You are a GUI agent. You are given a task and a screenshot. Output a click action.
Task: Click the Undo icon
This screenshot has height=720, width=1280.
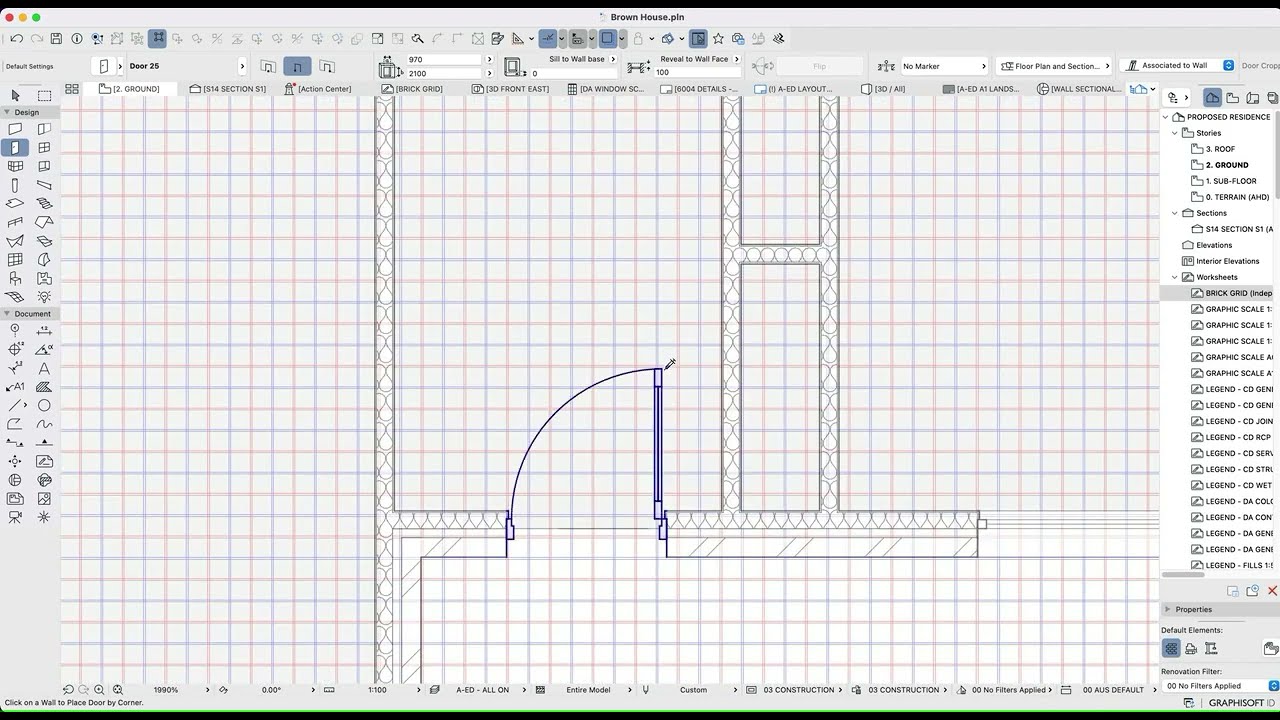click(16, 39)
